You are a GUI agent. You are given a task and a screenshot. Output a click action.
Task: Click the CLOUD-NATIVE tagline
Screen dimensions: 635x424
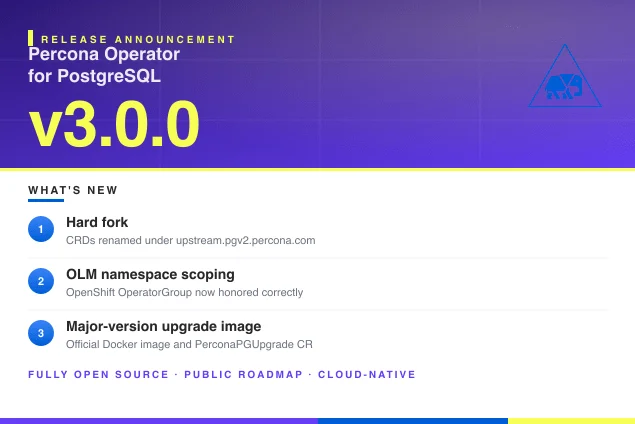click(x=367, y=375)
